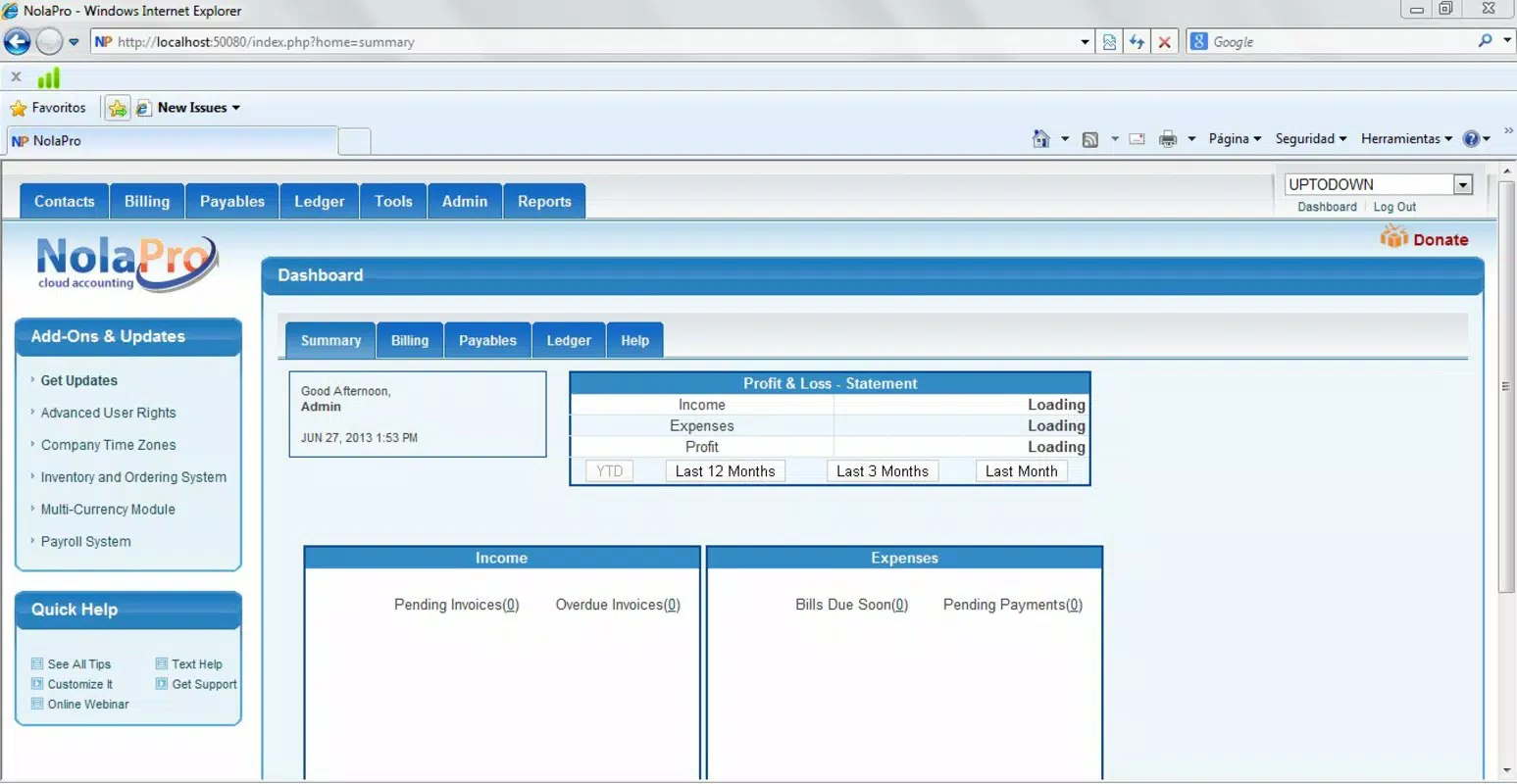The height and width of the screenshot is (784, 1517).
Task: Click the Home page icon
Action: [1041, 139]
